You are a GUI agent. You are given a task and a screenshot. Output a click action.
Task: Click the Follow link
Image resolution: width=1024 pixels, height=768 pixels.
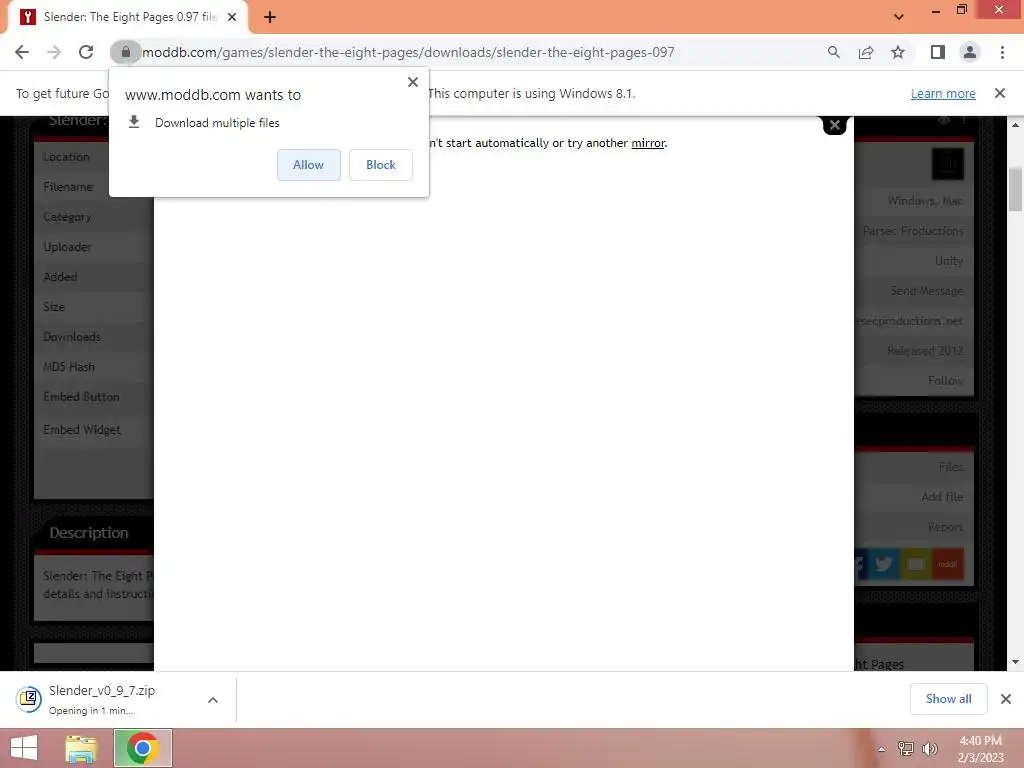(946, 380)
